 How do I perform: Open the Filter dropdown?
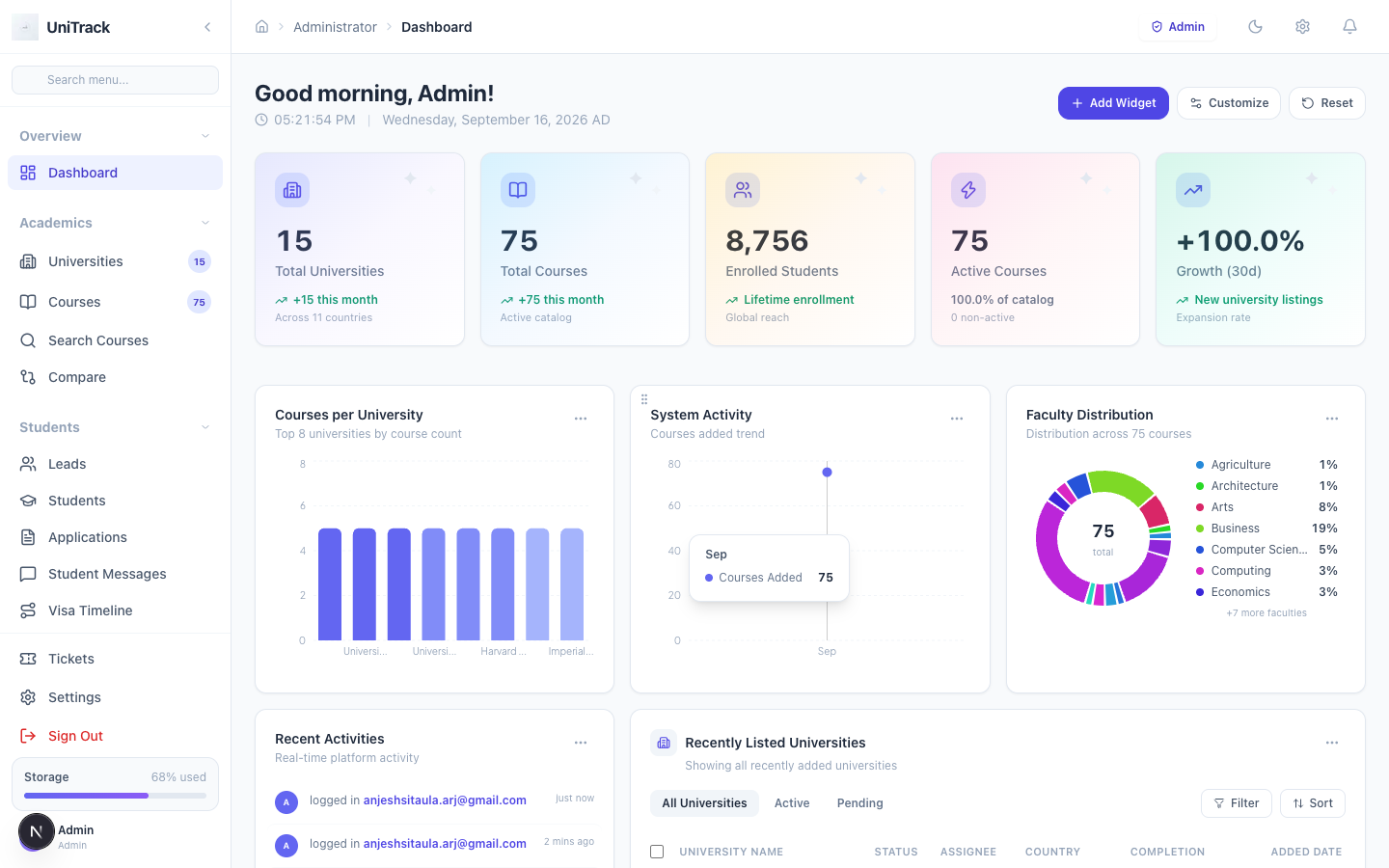pos(1237,803)
